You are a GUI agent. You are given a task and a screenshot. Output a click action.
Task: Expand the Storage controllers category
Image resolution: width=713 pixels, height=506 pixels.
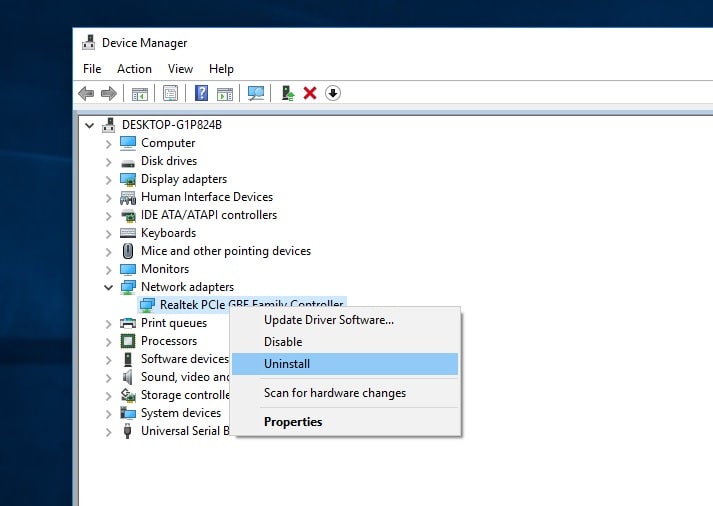(108, 396)
